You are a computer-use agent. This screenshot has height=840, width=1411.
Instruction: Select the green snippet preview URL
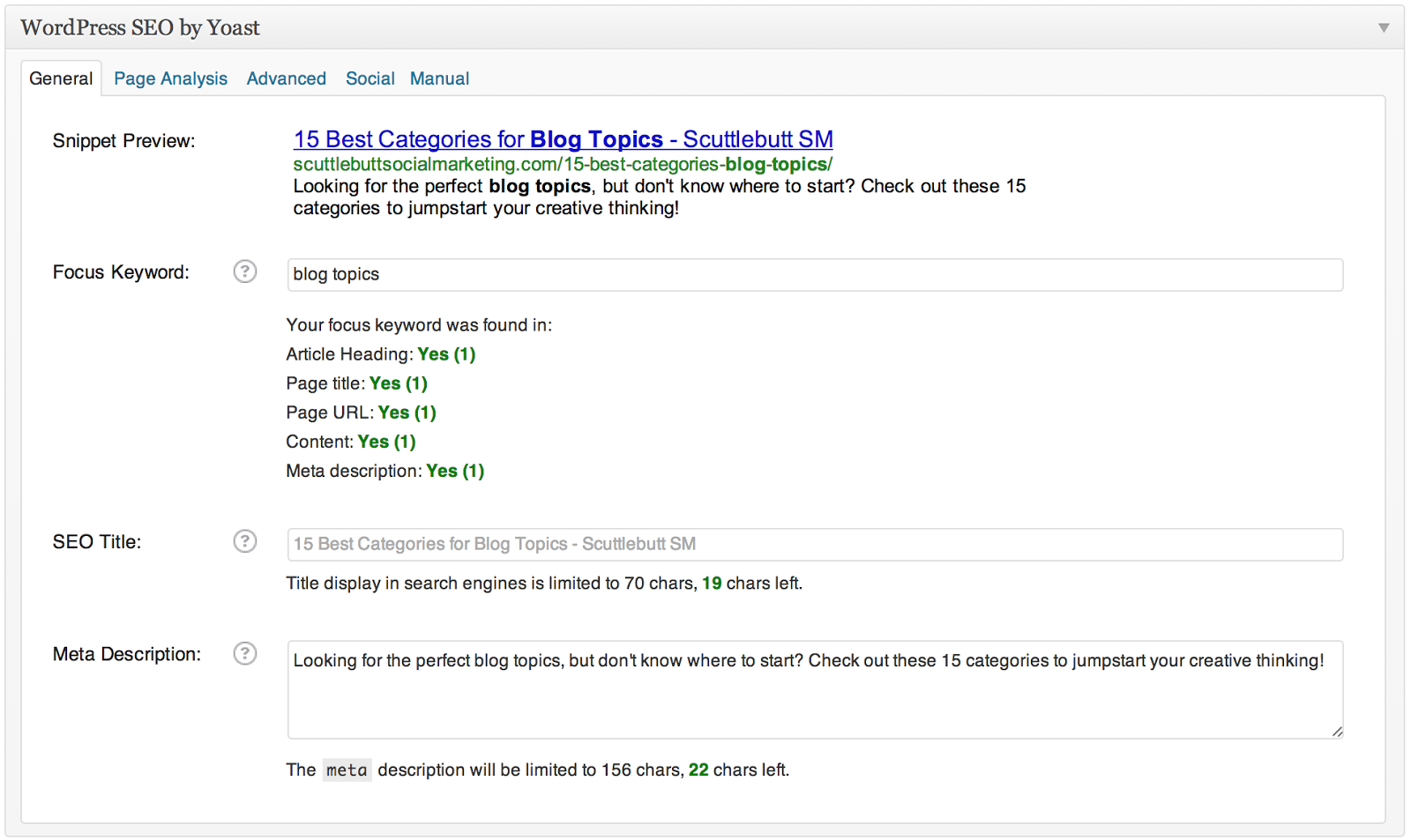click(563, 164)
